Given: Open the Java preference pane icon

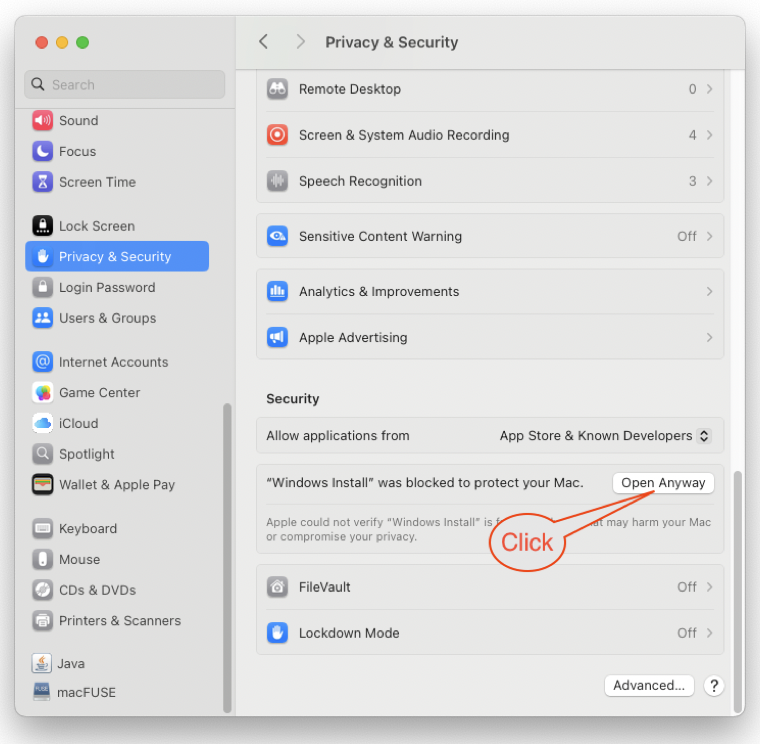Looking at the screenshot, I should pyautogui.click(x=42, y=663).
